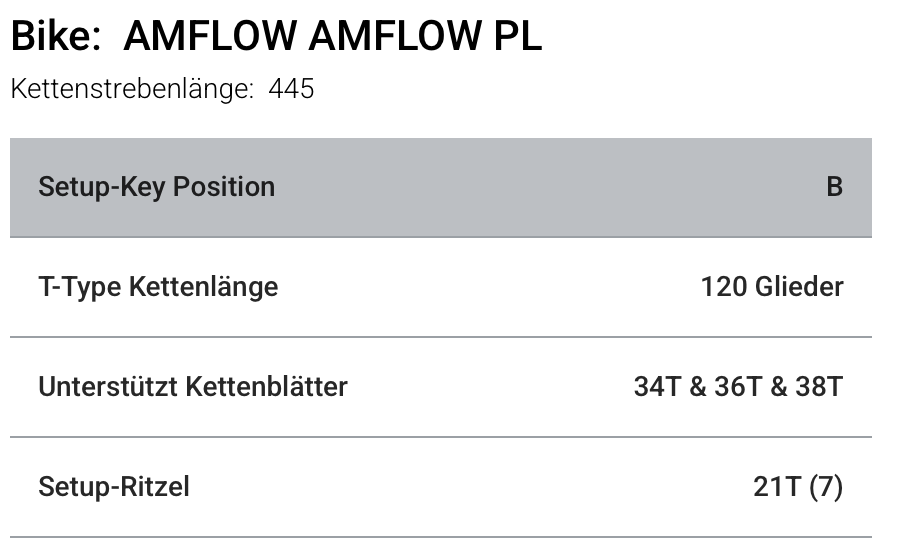
Task: Click the 34T chainring value
Action: [657, 387]
